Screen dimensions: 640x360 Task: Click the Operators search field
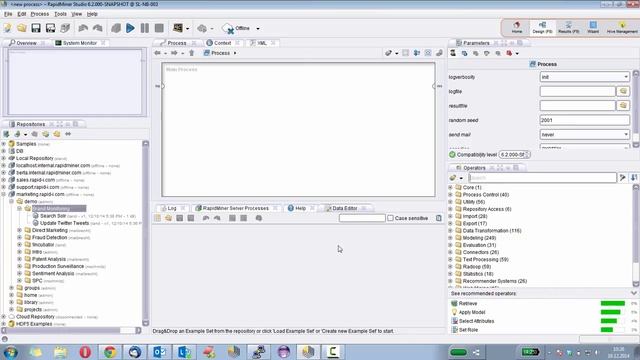[x=542, y=178]
